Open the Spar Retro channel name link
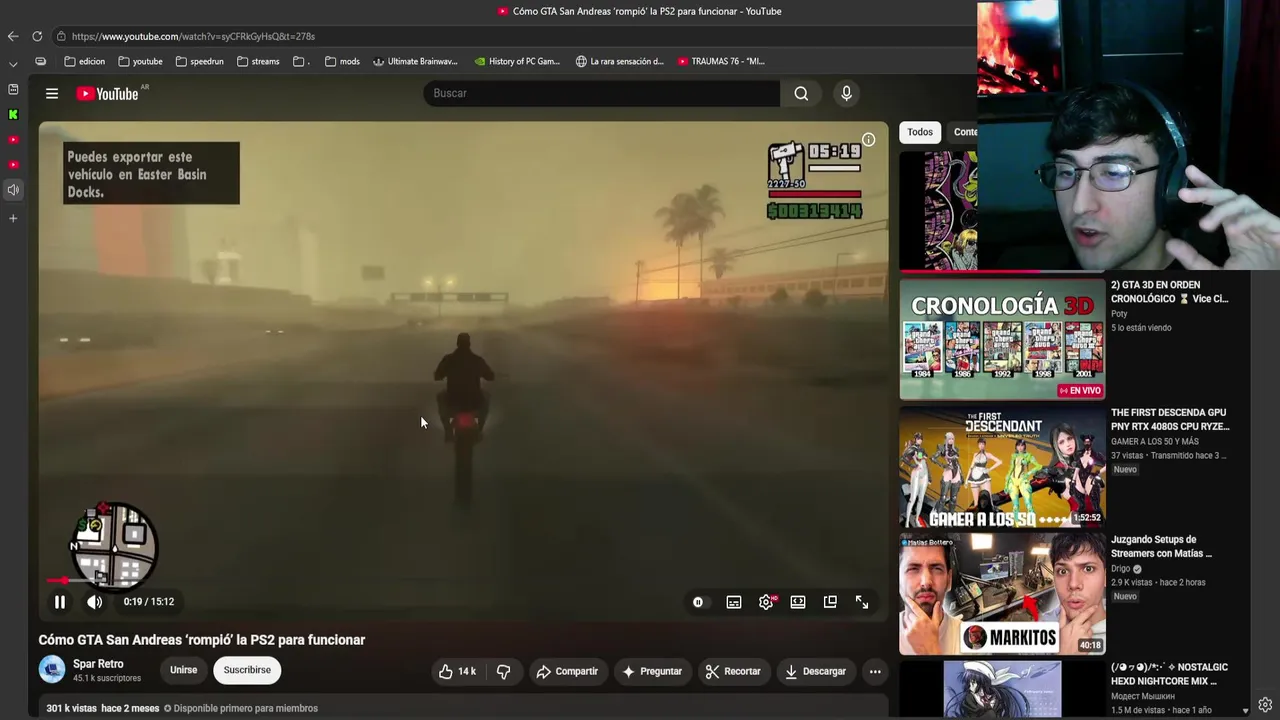The image size is (1280, 720). click(x=98, y=664)
